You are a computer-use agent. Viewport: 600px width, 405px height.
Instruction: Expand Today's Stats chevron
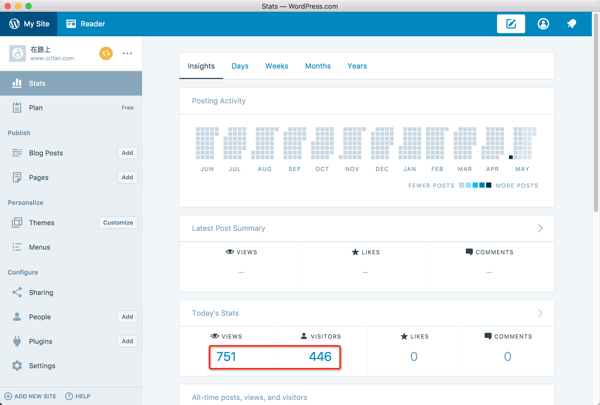(x=540, y=313)
